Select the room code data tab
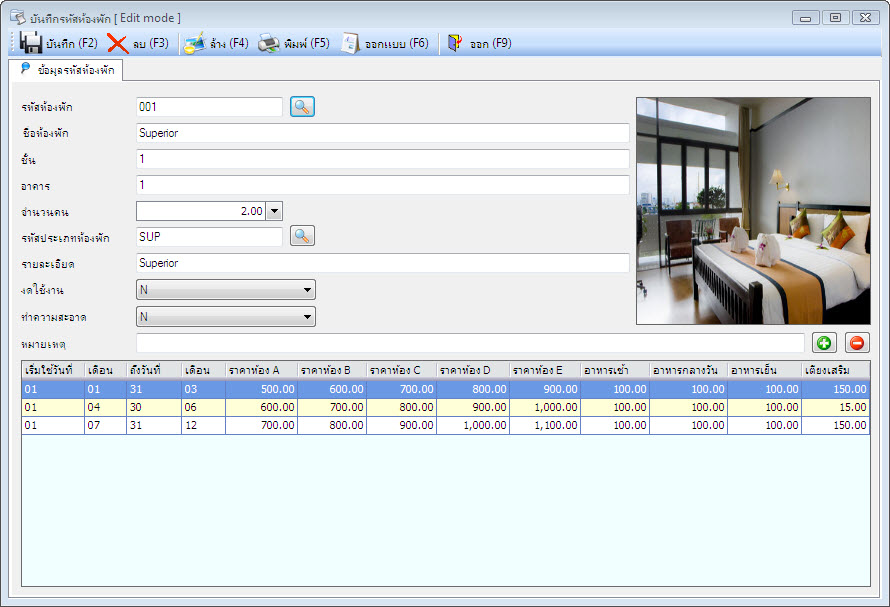 tap(66, 71)
